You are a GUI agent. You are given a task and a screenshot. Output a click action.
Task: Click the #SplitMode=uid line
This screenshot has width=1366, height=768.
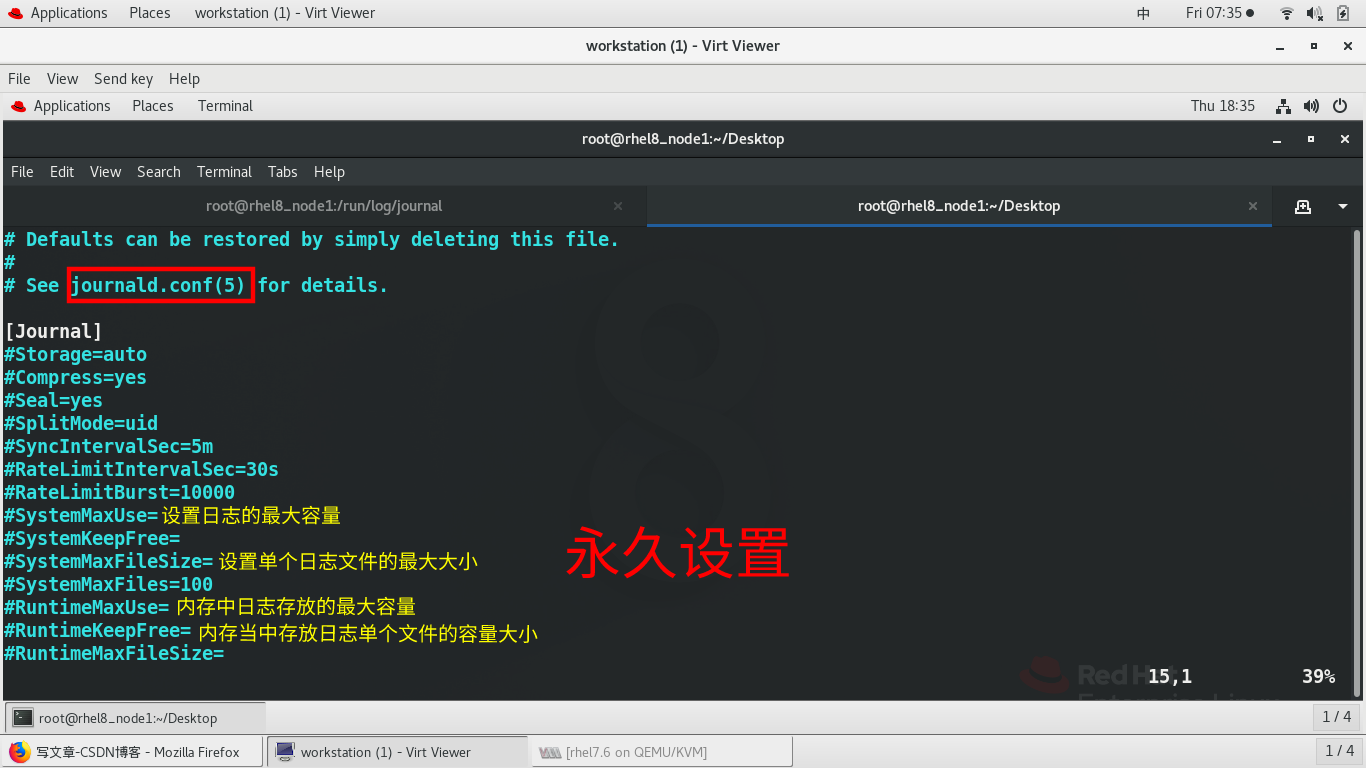point(81,423)
